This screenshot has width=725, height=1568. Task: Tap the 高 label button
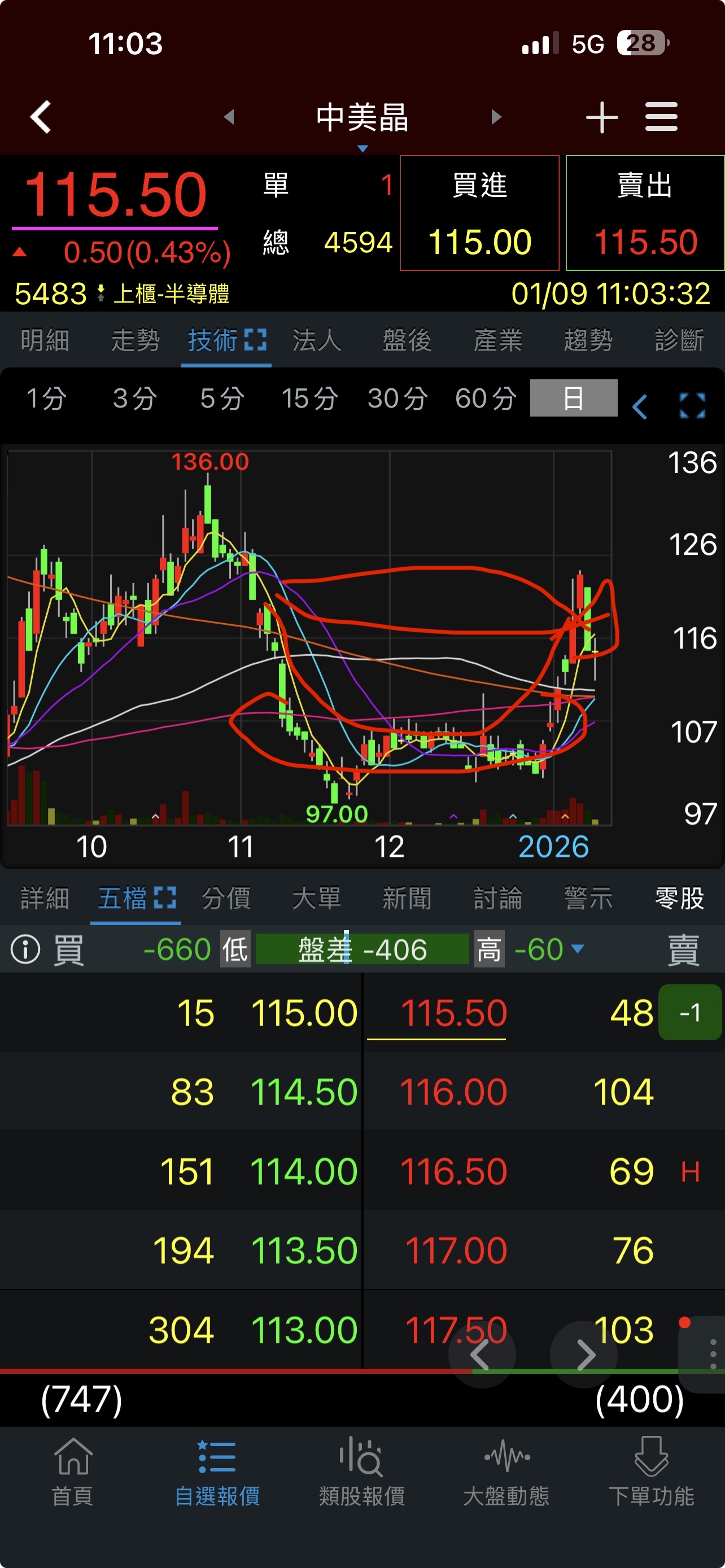pos(489,949)
